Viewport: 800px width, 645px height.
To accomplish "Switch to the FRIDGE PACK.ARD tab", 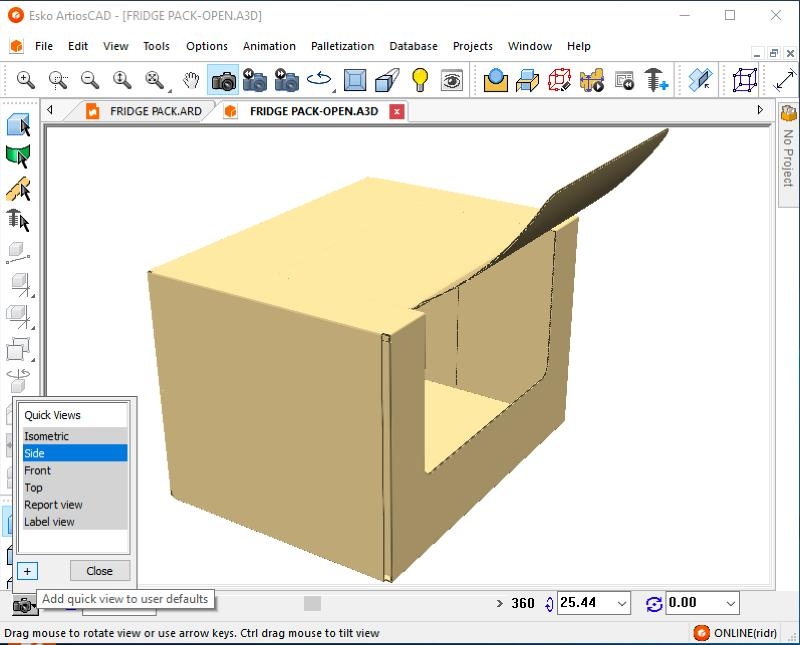I will [x=155, y=111].
